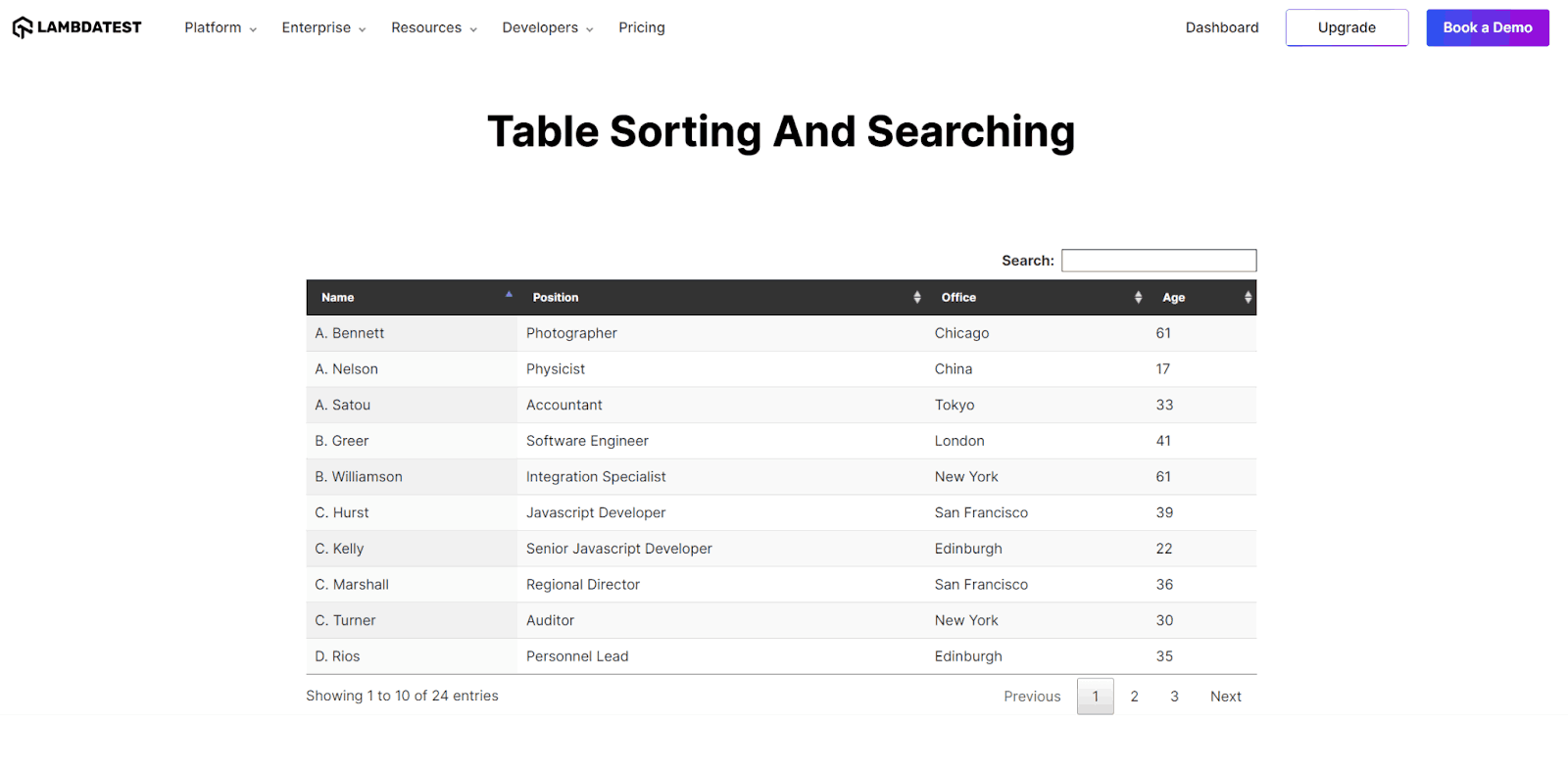Click Chicago office cell
Image resolution: width=1568 pixels, height=771 pixels.
[x=1037, y=333]
